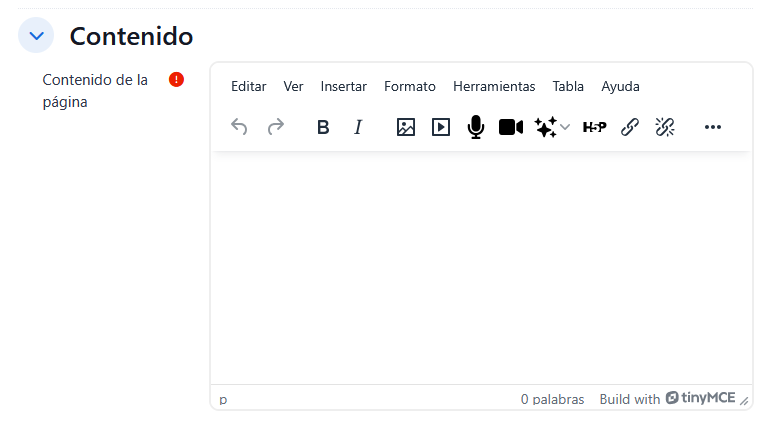Screen dimensions: 772x421
Task: Click the insert link icon
Action: pyautogui.click(x=630, y=127)
